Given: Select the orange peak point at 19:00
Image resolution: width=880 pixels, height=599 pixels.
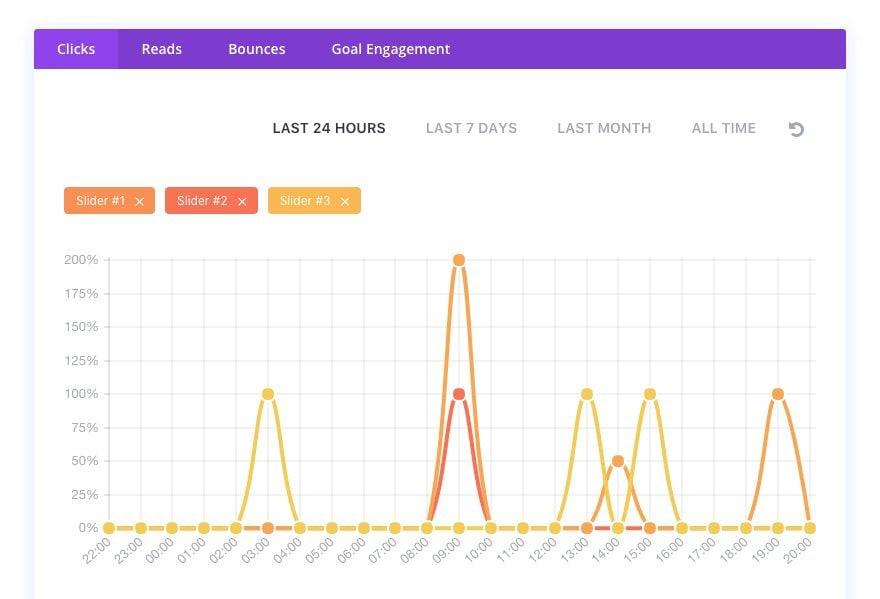Looking at the screenshot, I should tap(778, 394).
